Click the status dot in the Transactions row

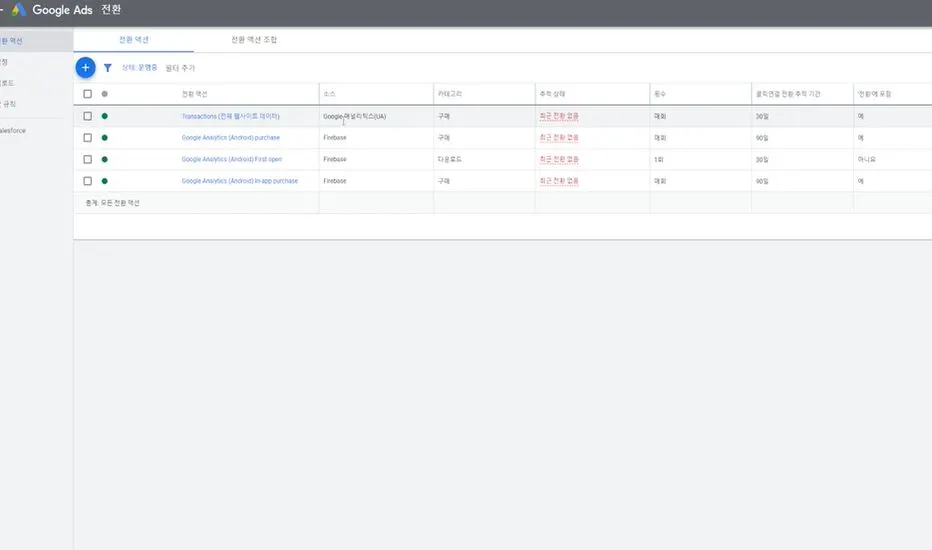pos(105,116)
